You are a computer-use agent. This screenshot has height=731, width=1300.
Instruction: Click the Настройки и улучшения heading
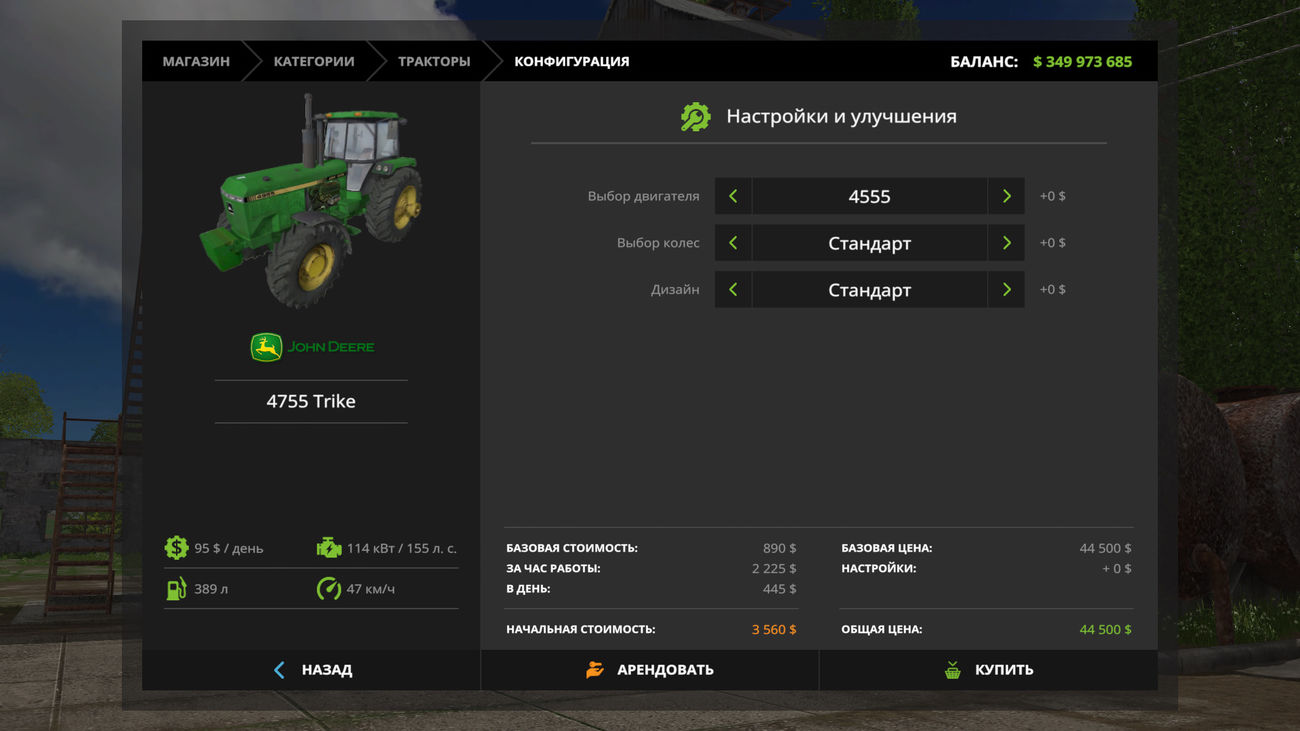tap(841, 116)
